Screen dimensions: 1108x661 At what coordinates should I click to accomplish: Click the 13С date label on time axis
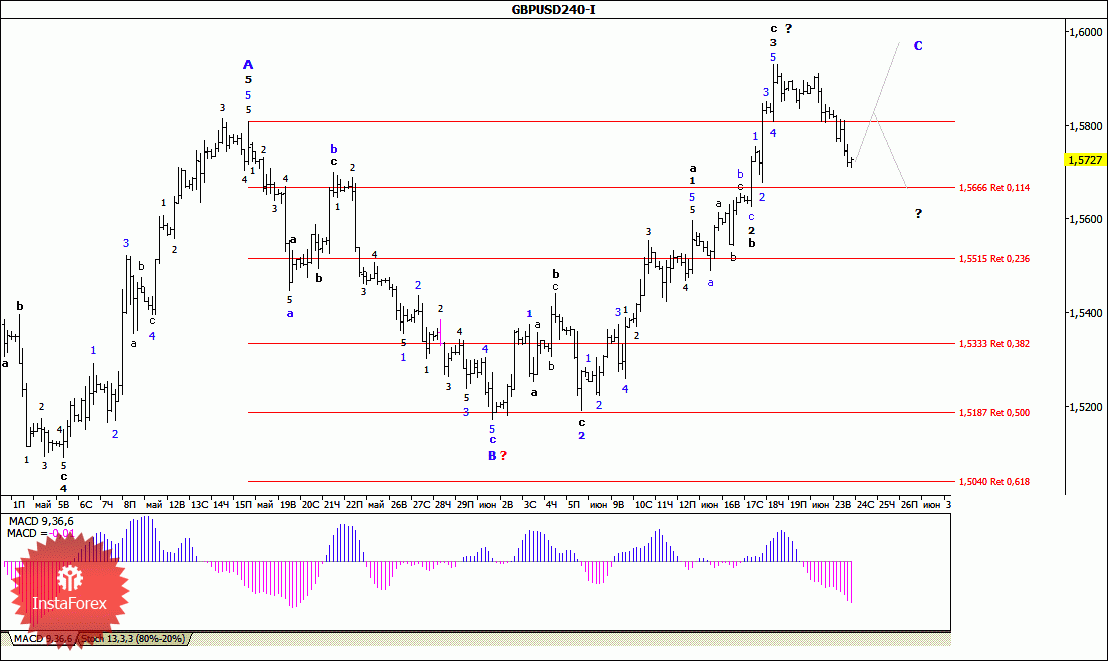click(x=199, y=505)
